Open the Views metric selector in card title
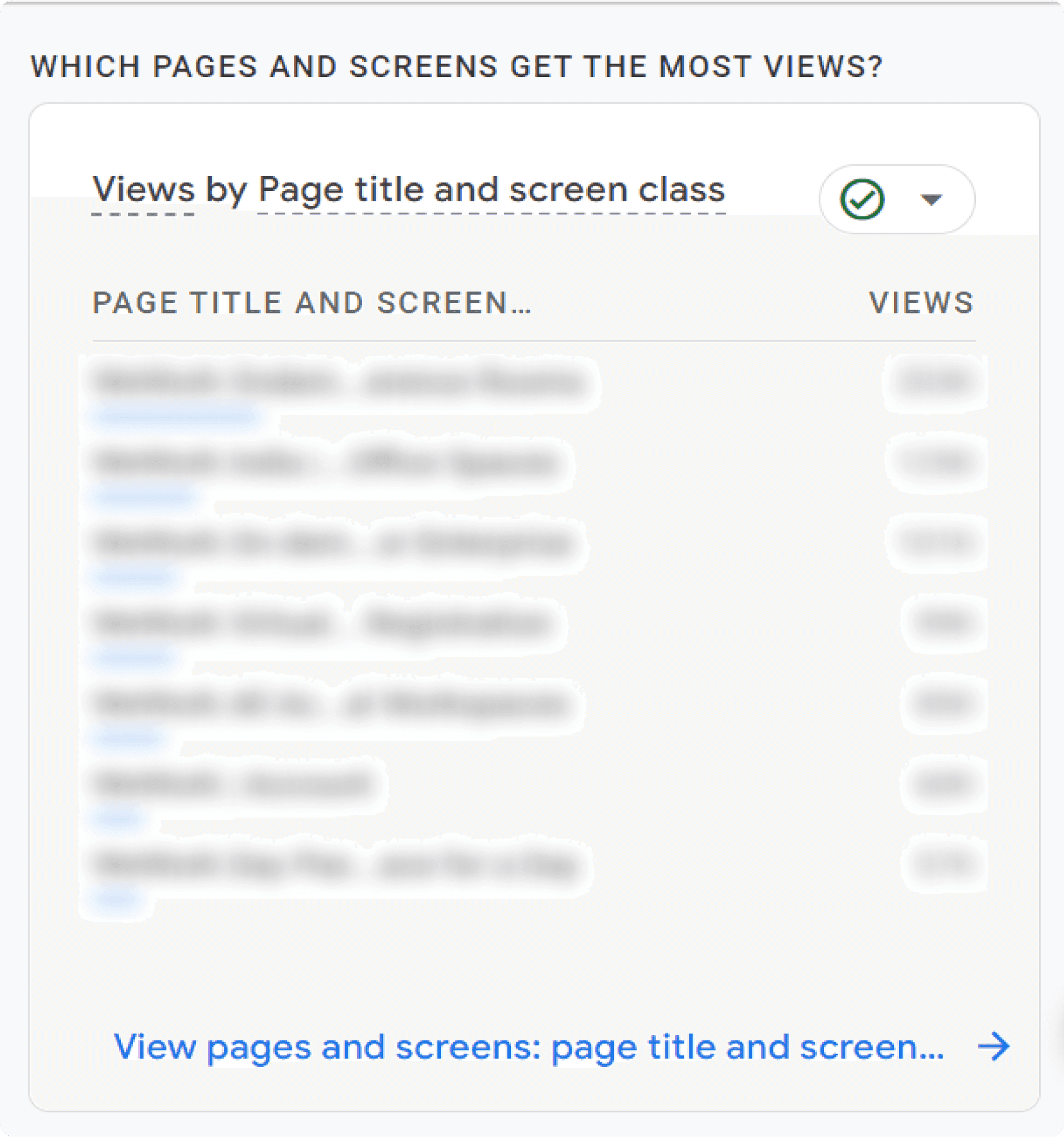This screenshot has width=1064, height=1137. tap(143, 190)
